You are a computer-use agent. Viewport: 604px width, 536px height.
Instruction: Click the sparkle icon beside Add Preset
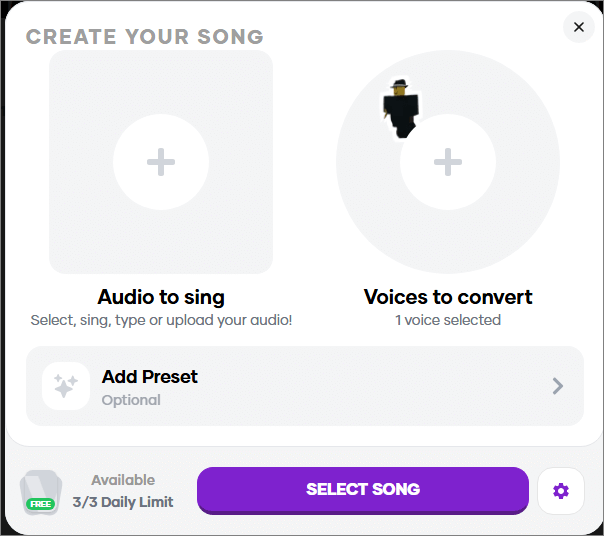click(x=66, y=386)
